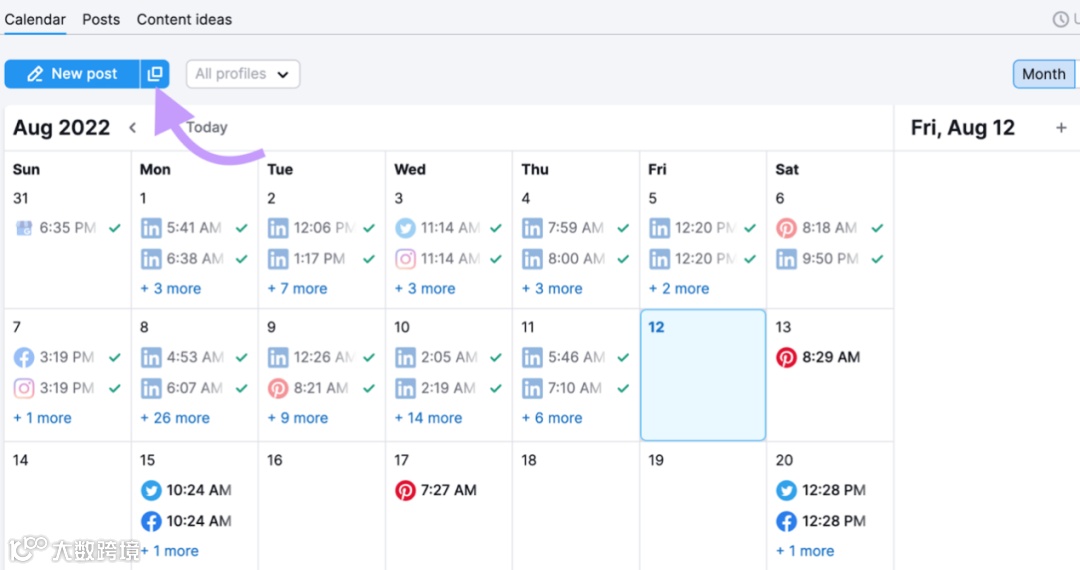The height and width of the screenshot is (570, 1080).
Task: Open Facebook 12:28 PM post on Aug 20
Action: click(x=821, y=521)
